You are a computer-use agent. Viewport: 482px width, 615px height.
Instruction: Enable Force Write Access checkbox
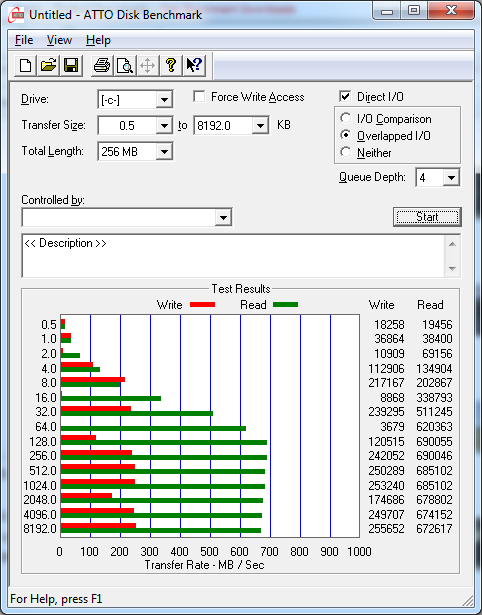[x=199, y=96]
